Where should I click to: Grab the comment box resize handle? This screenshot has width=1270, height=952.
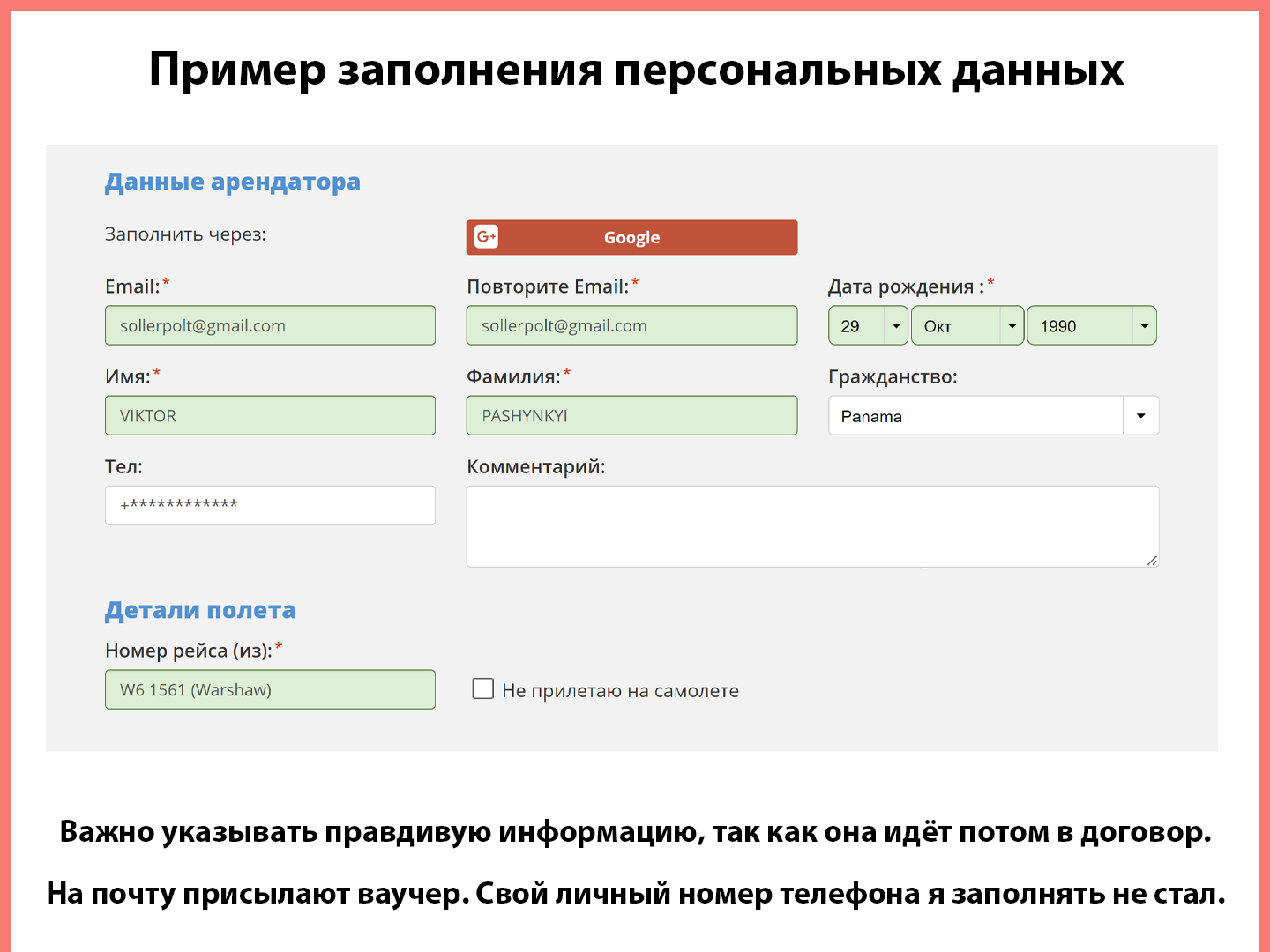point(1152,560)
